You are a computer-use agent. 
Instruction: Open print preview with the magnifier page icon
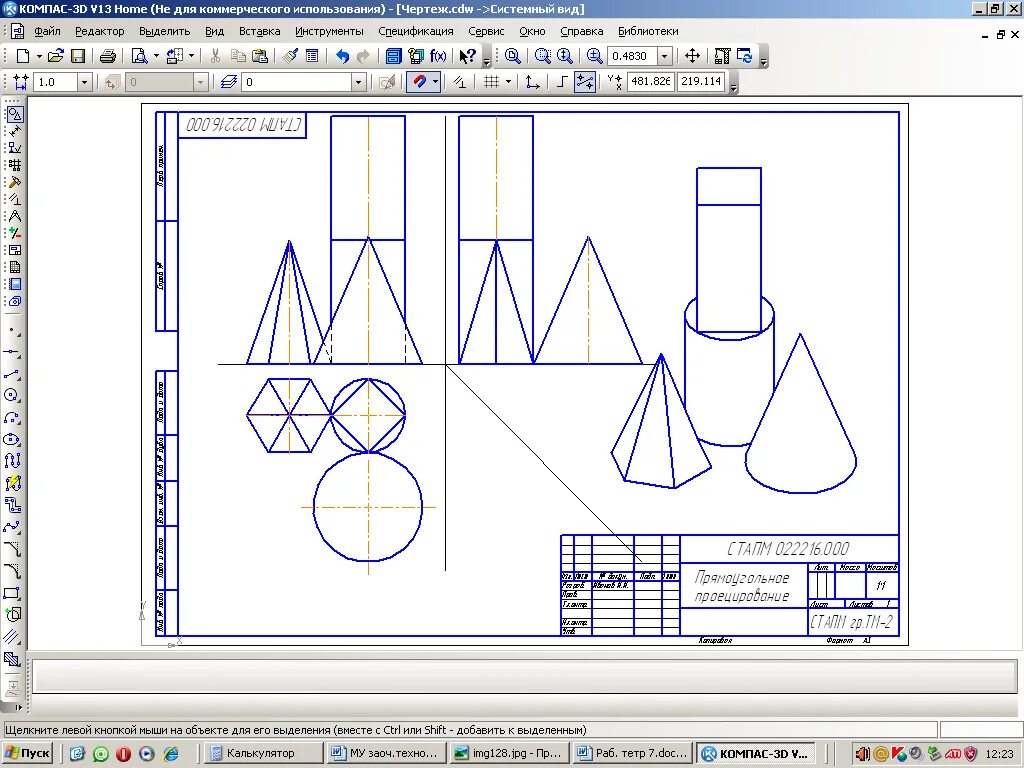point(139,56)
